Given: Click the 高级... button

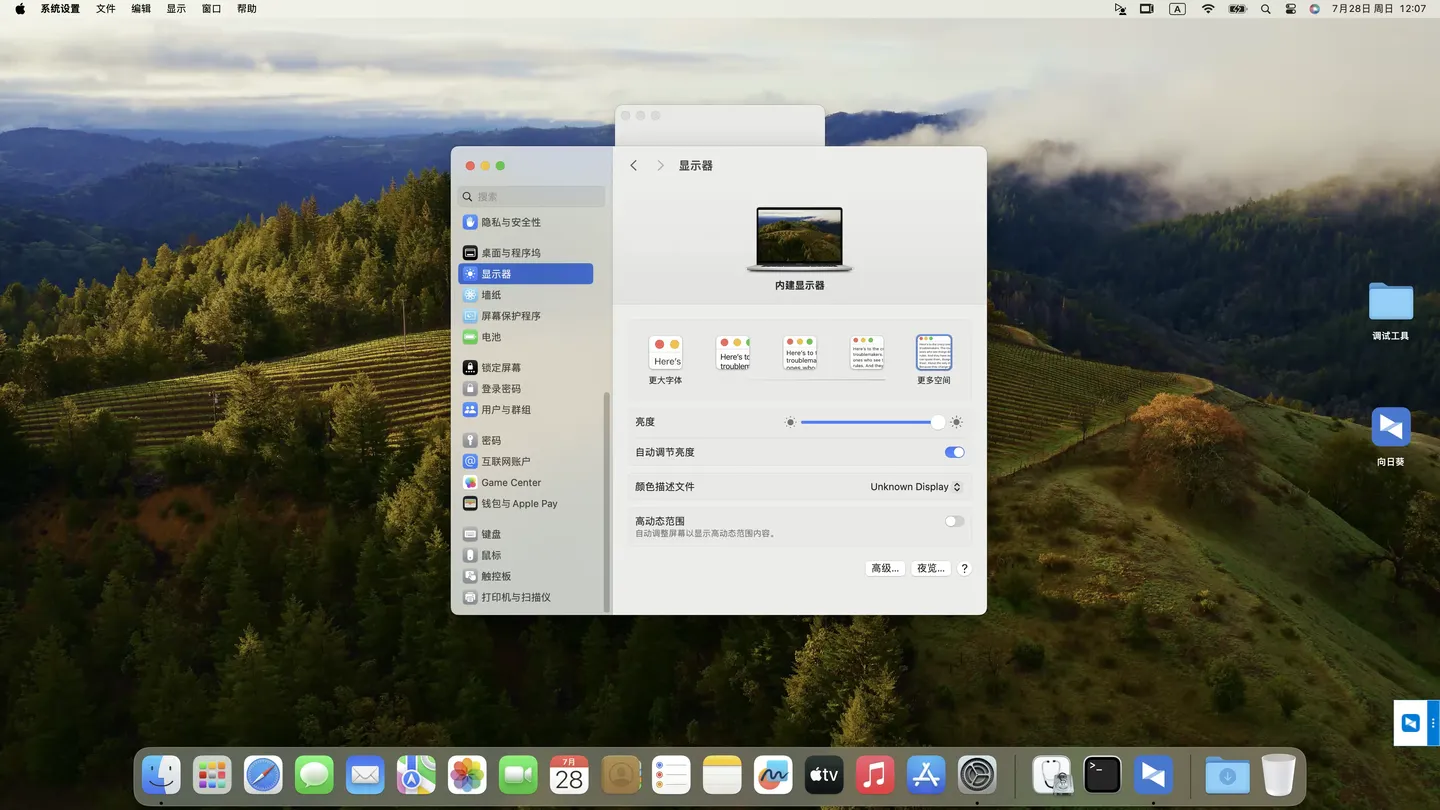Looking at the screenshot, I should tap(885, 568).
